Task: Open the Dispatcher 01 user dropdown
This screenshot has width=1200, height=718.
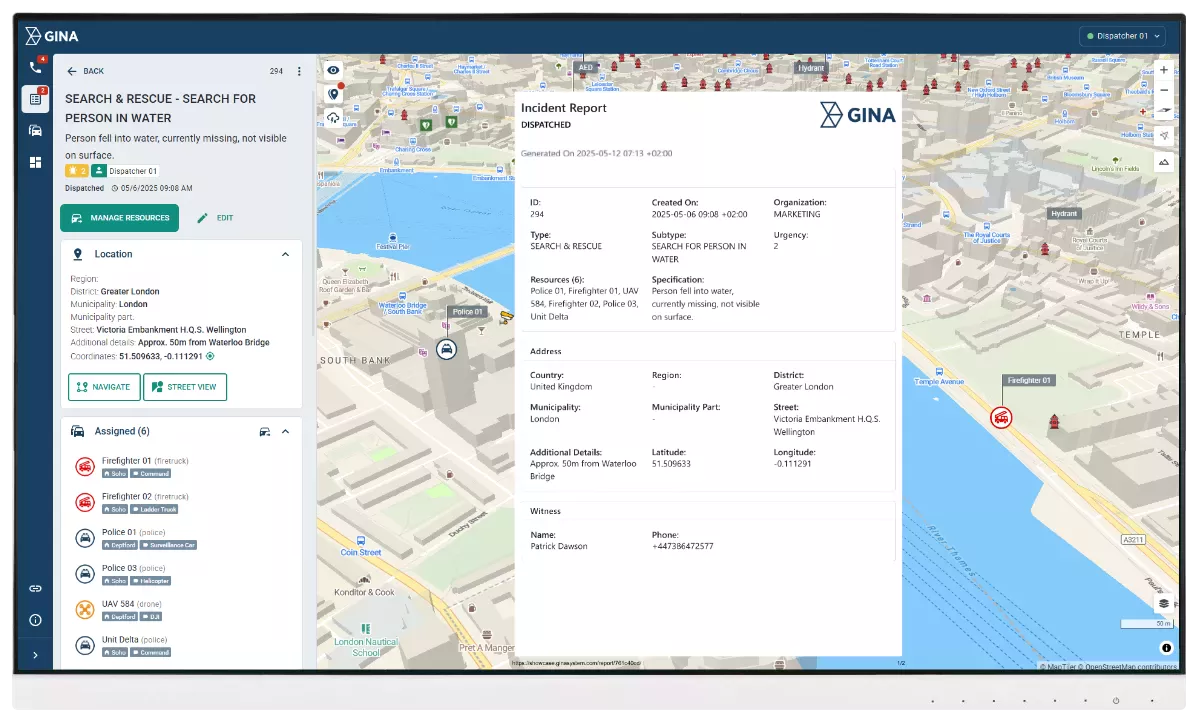Action: [1123, 36]
